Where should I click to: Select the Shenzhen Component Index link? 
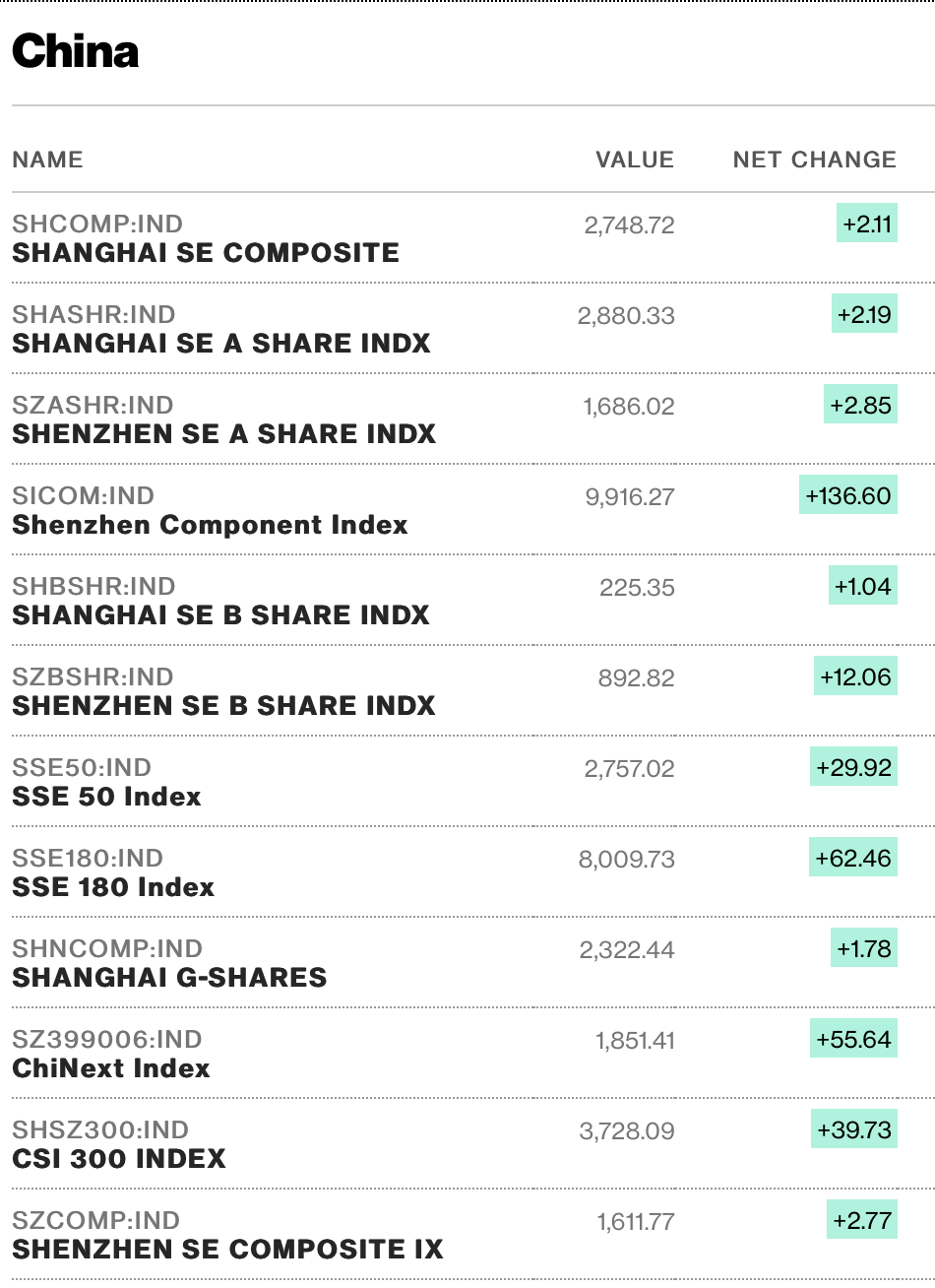(x=210, y=525)
